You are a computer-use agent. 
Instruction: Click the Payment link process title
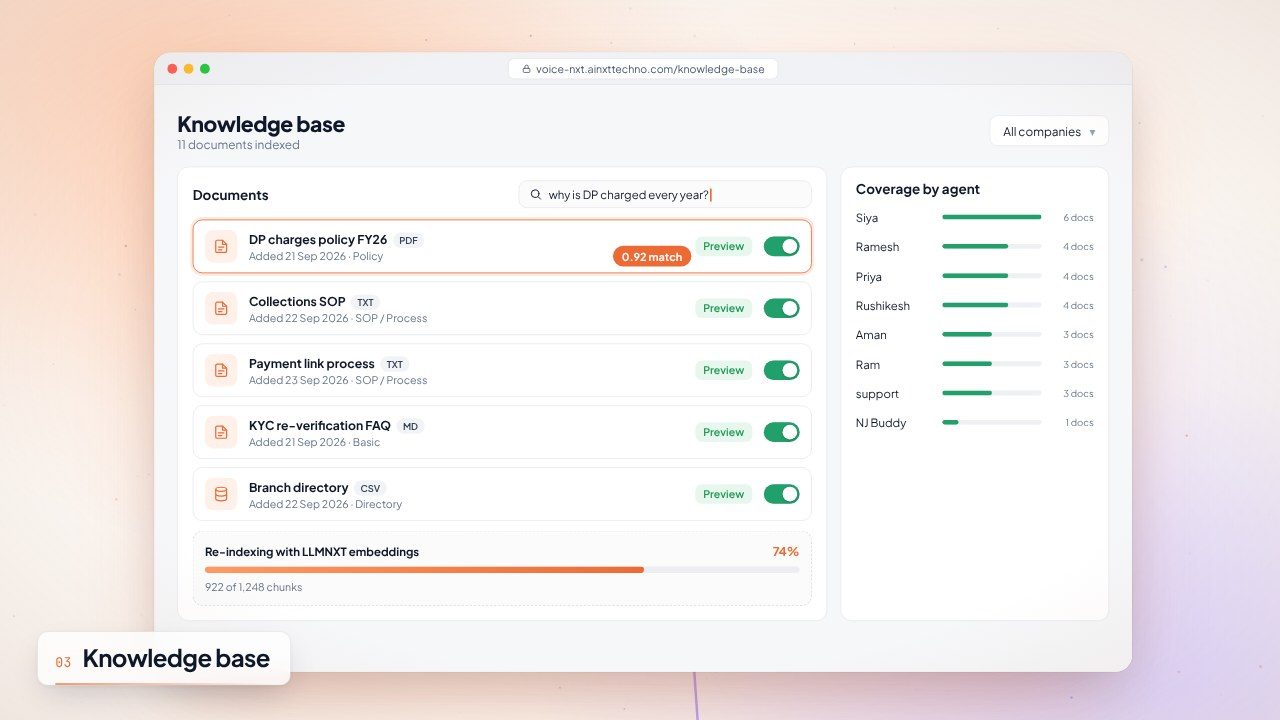point(312,364)
